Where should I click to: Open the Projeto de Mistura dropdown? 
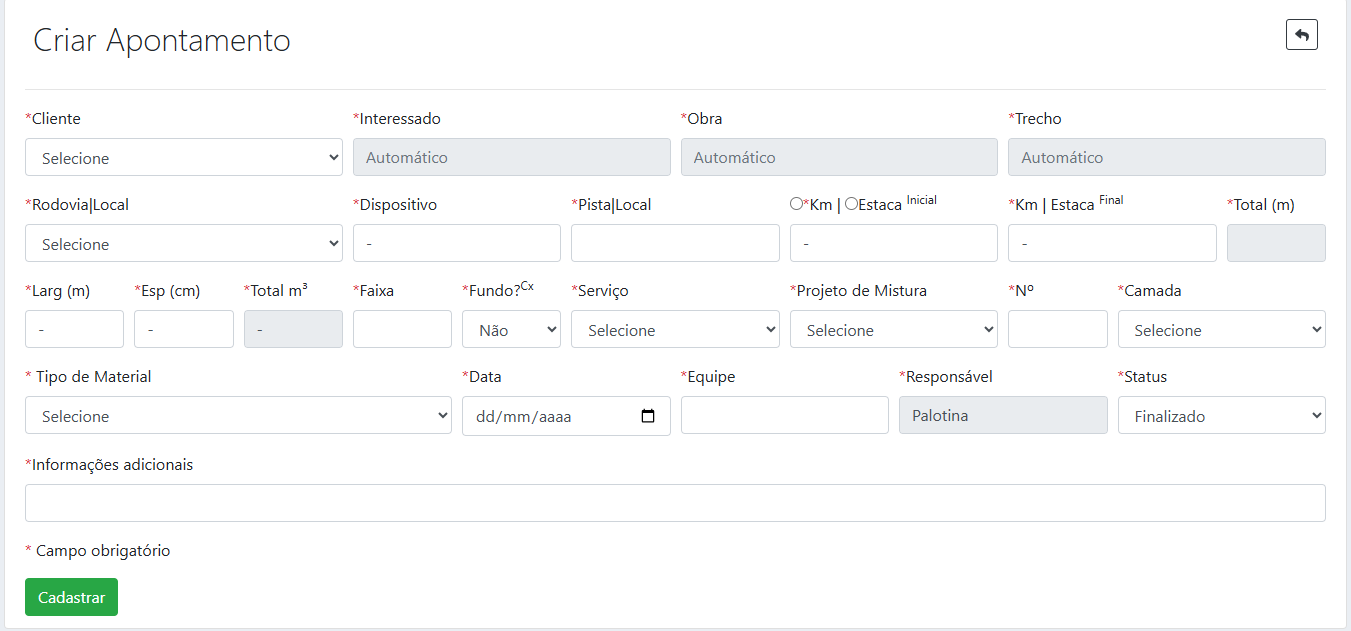(x=893, y=329)
